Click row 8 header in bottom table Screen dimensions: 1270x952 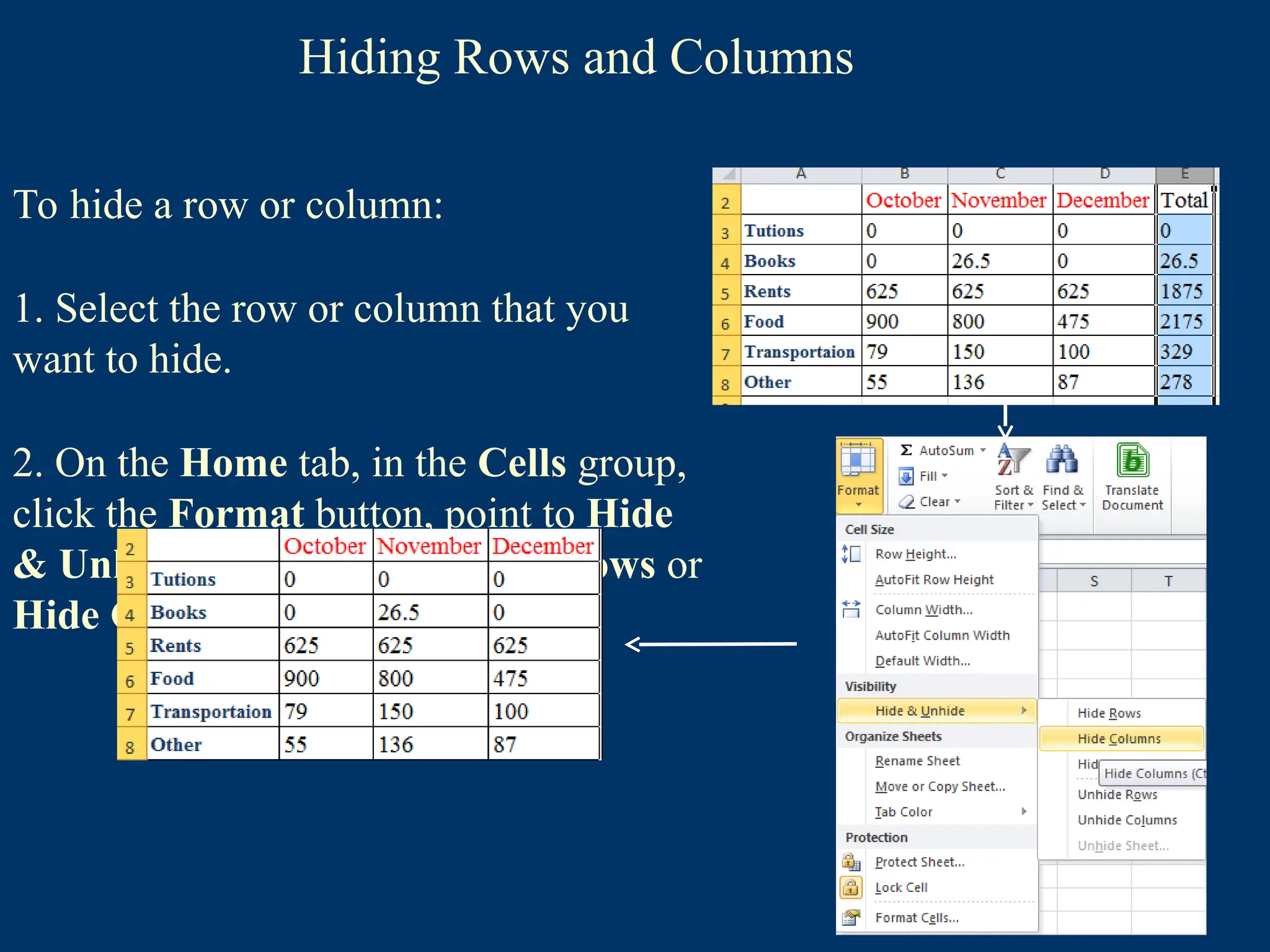click(131, 744)
